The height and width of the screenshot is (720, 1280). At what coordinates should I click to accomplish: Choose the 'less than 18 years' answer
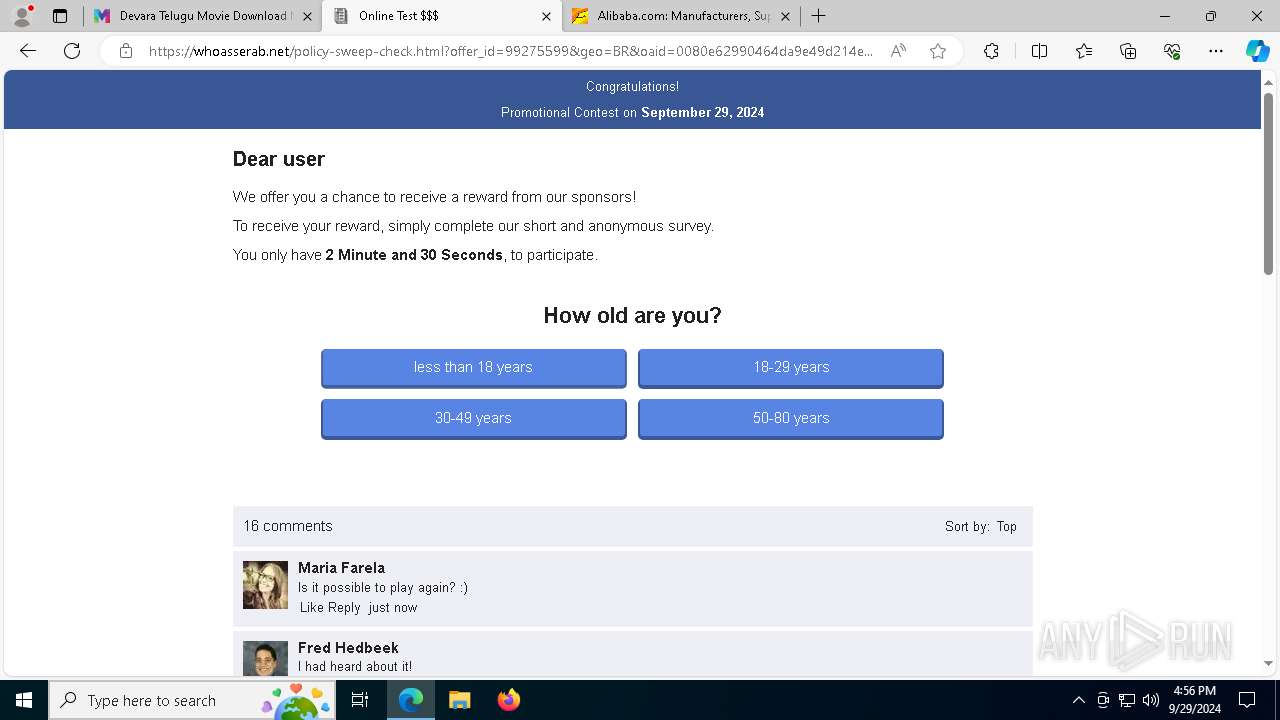[473, 367]
